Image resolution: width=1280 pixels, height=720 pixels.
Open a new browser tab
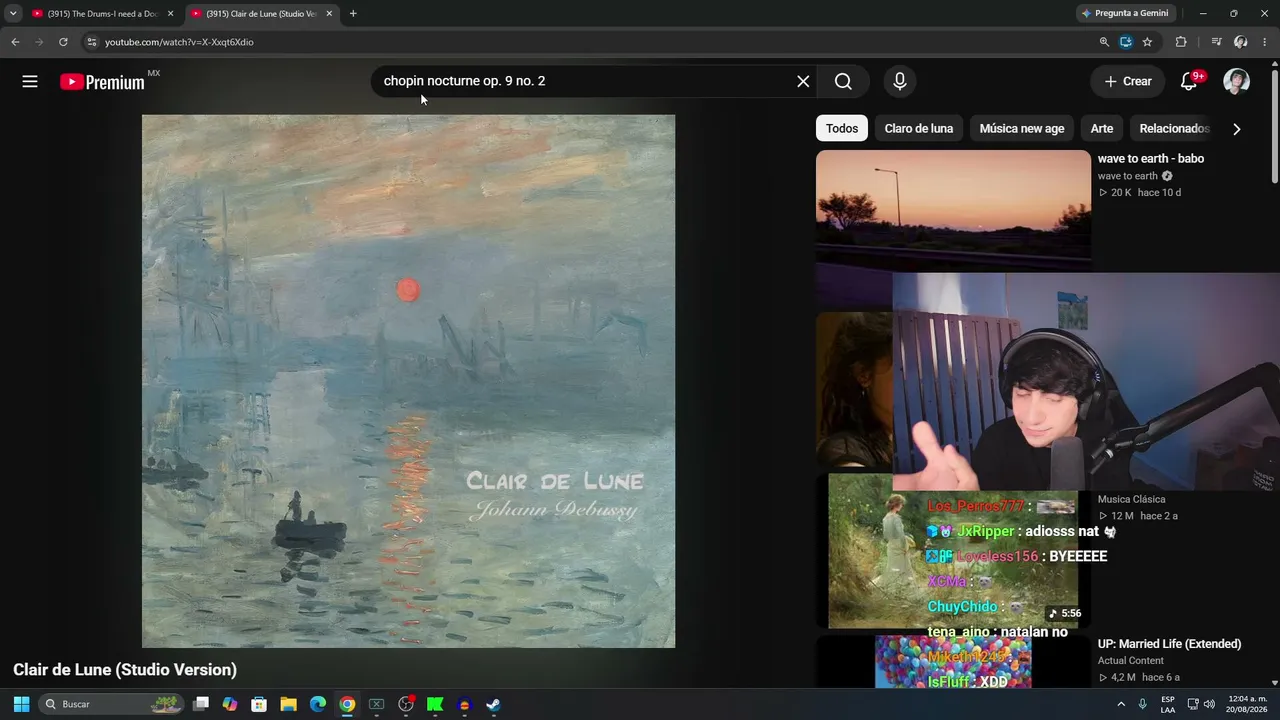(353, 14)
